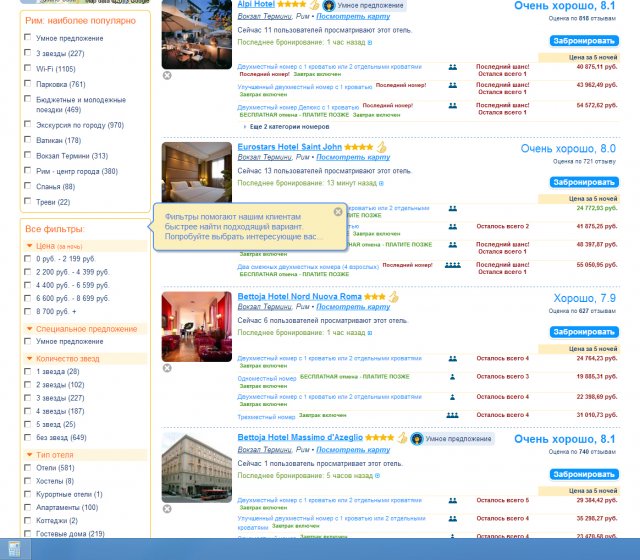
Task: Check Вокзал Термини (313) filter
Action: click(x=27, y=155)
